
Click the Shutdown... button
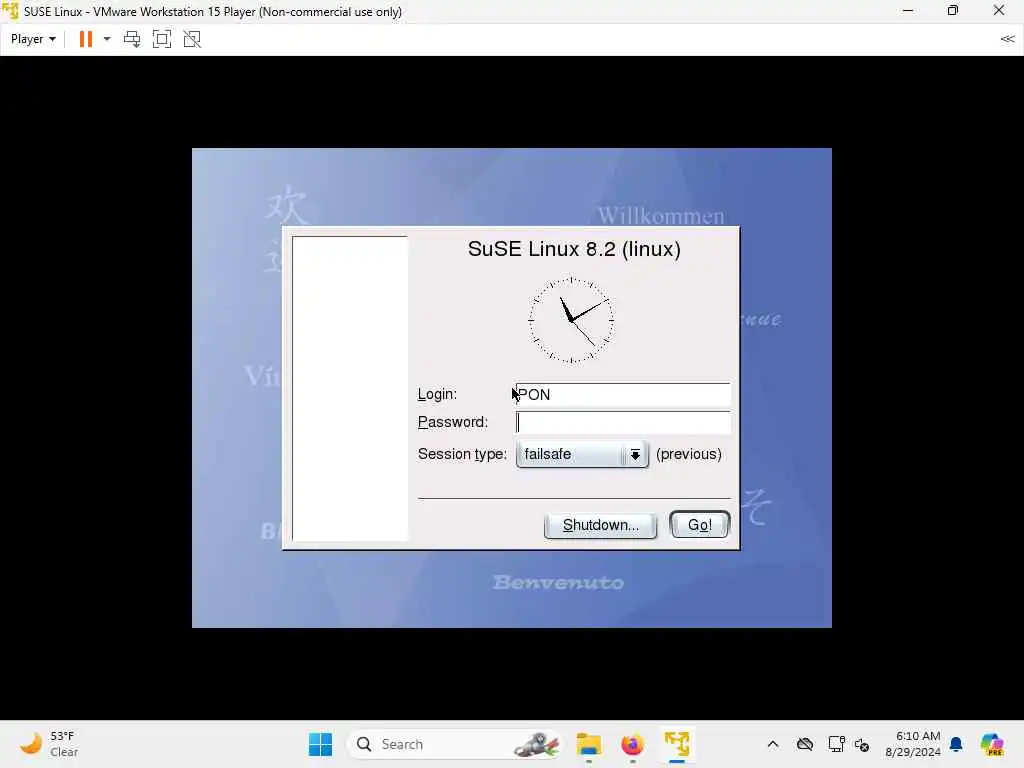pos(600,525)
